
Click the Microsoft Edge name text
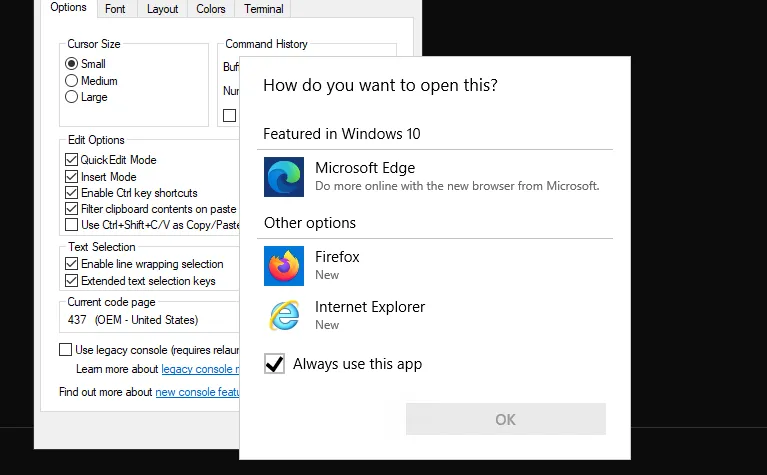365,168
